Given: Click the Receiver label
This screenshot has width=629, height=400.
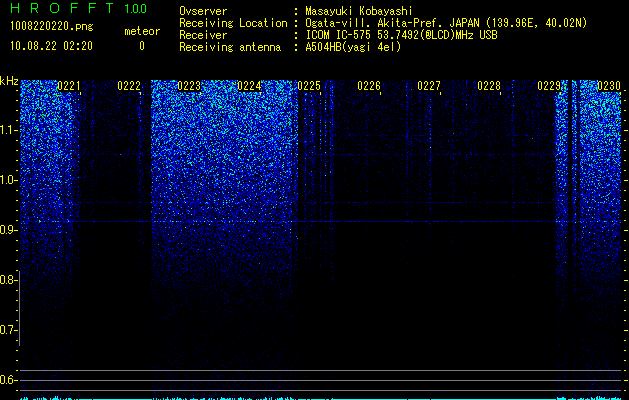Looking at the screenshot, I should click(203, 35).
